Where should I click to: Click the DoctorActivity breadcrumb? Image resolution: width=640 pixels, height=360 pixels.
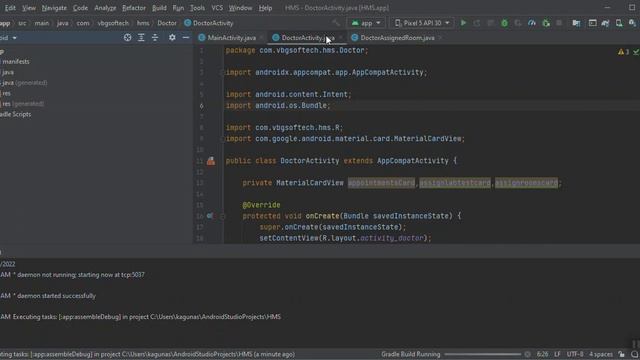(209, 23)
